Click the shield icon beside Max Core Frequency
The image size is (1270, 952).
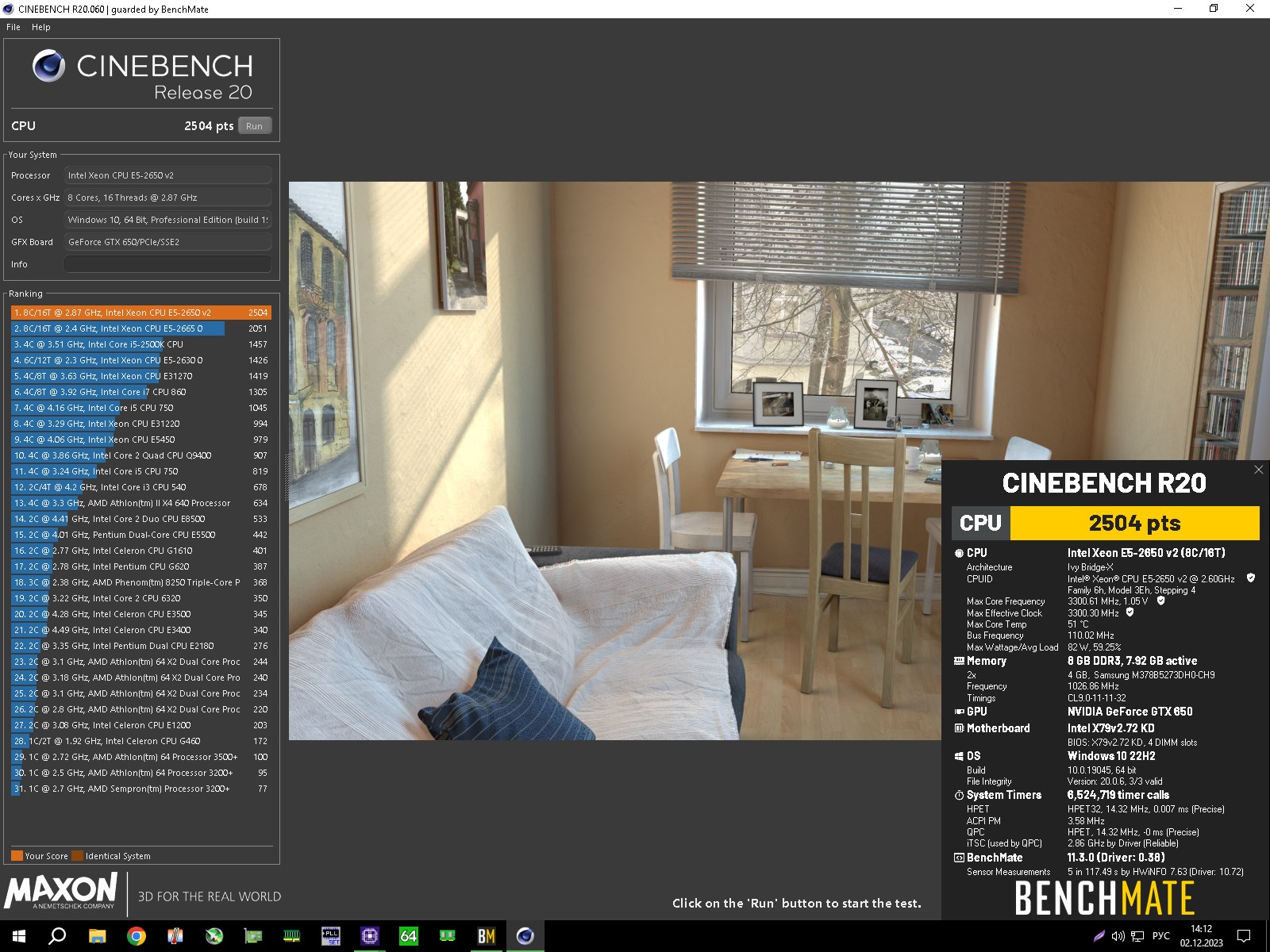(1160, 601)
